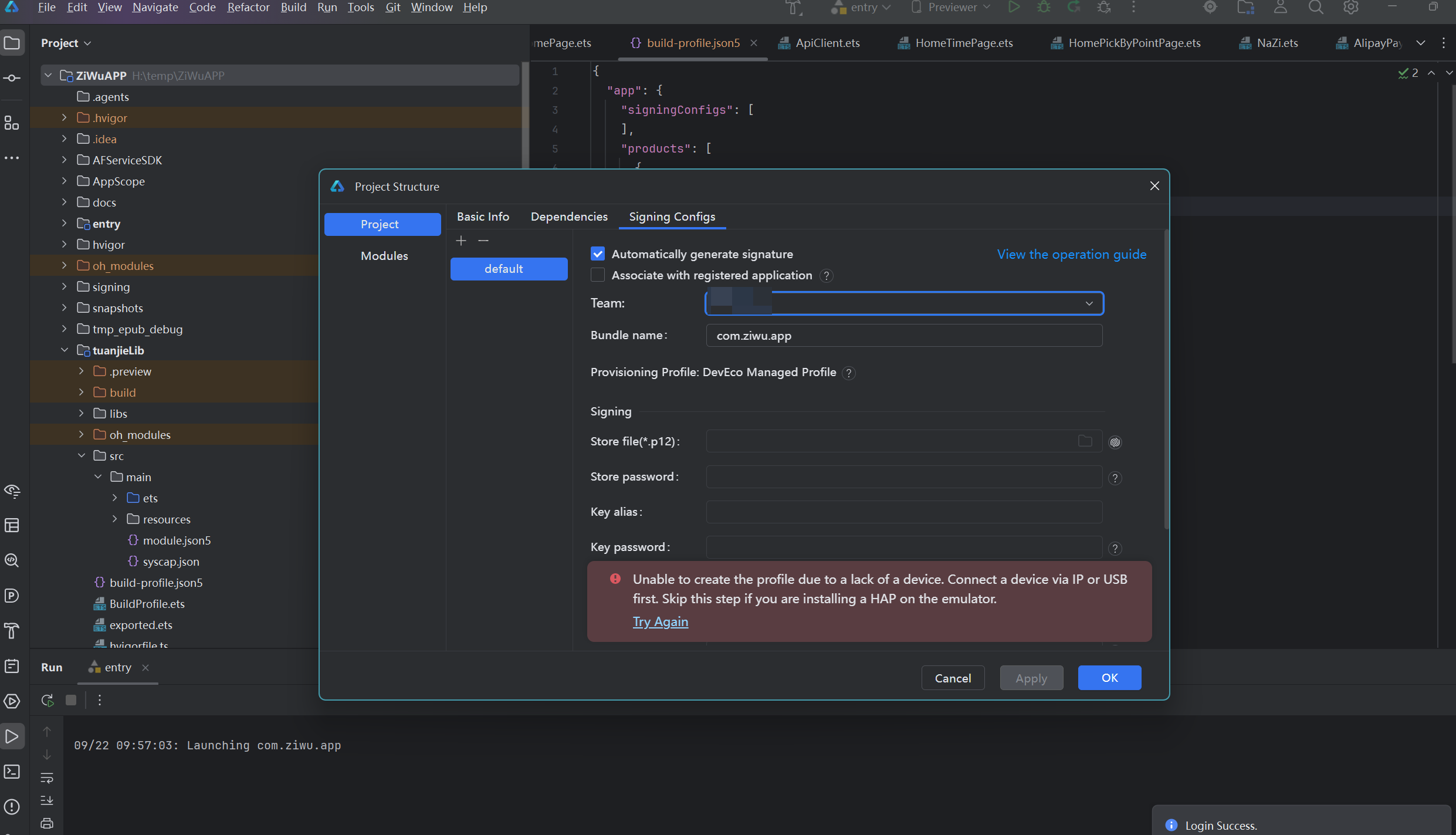The height and width of the screenshot is (835, 1456).
Task: Open the Team dropdown
Action: click(904, 303)
